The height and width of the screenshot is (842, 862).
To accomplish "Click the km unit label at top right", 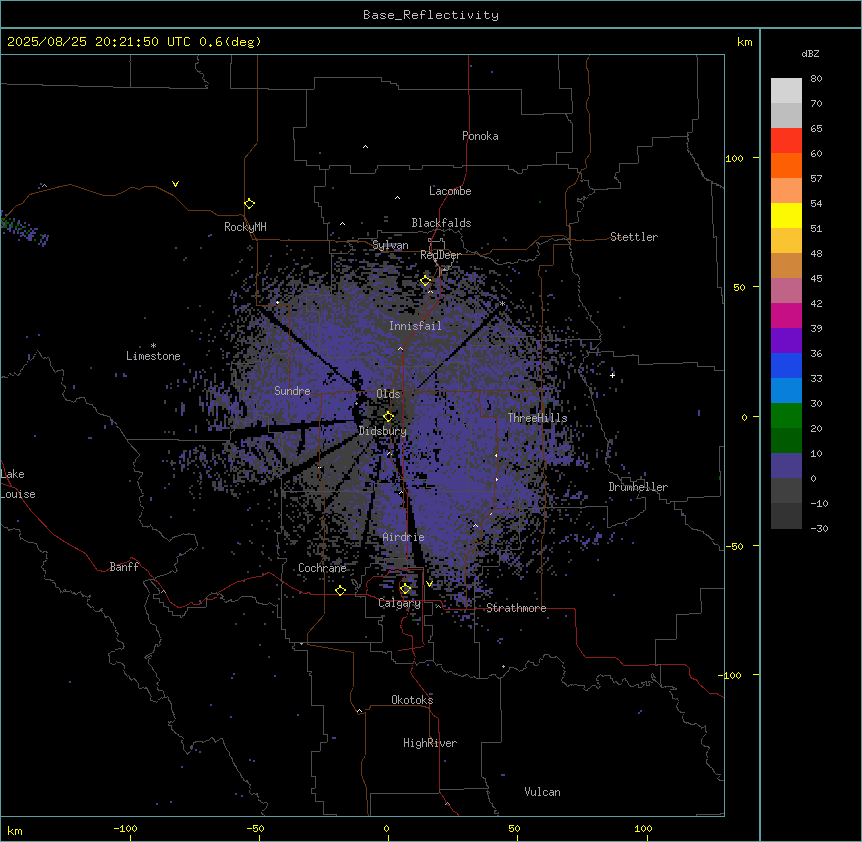I will (745, 42).
